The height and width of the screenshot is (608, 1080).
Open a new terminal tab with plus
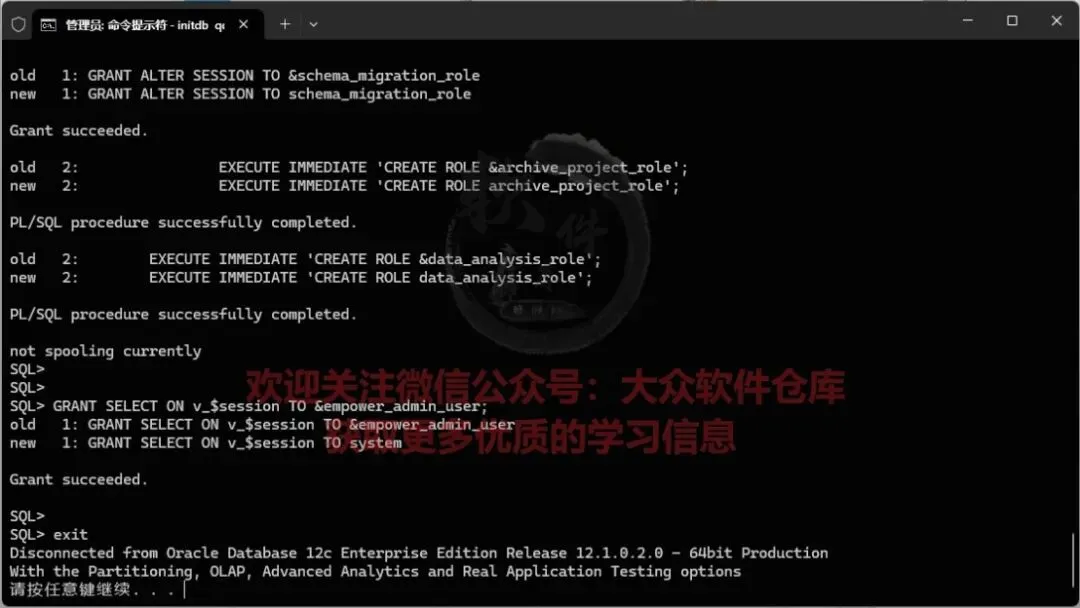point(284,24)
